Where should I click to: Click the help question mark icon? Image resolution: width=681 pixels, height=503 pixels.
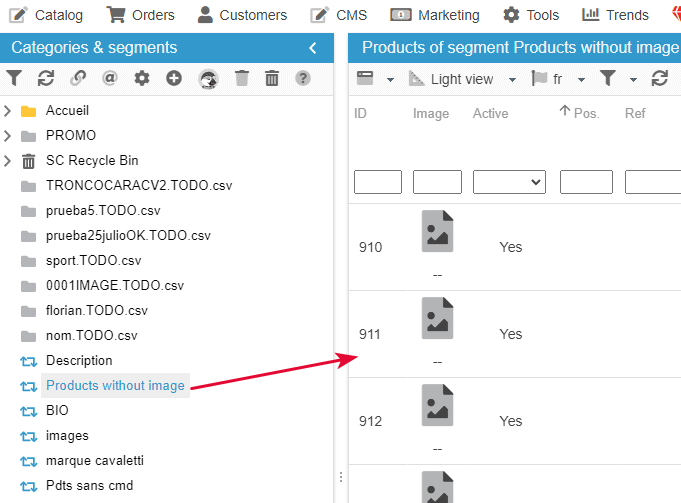(303, 78)
